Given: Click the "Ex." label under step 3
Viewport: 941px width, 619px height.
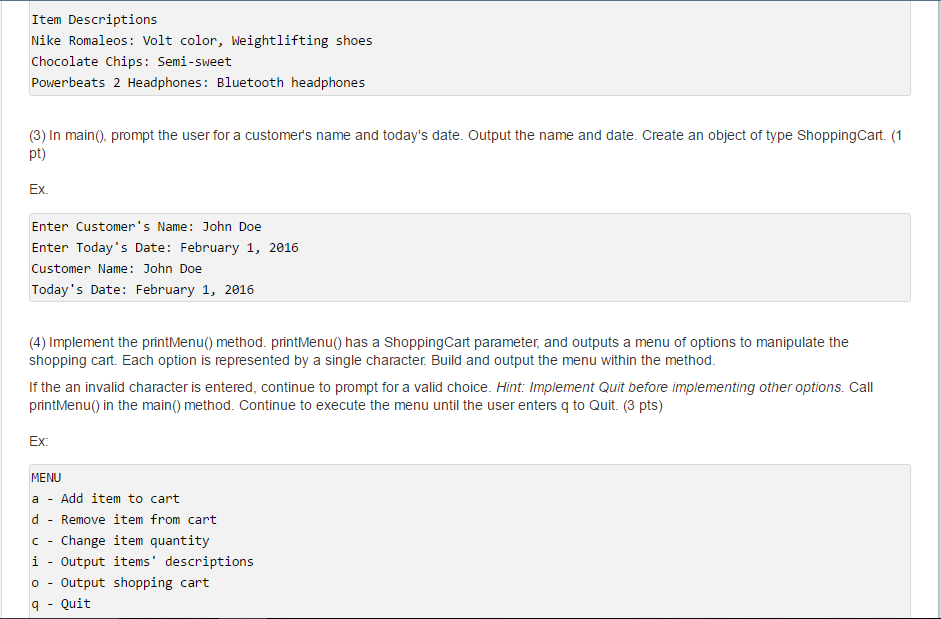Looking at the screenshot, I should point(39,189).
